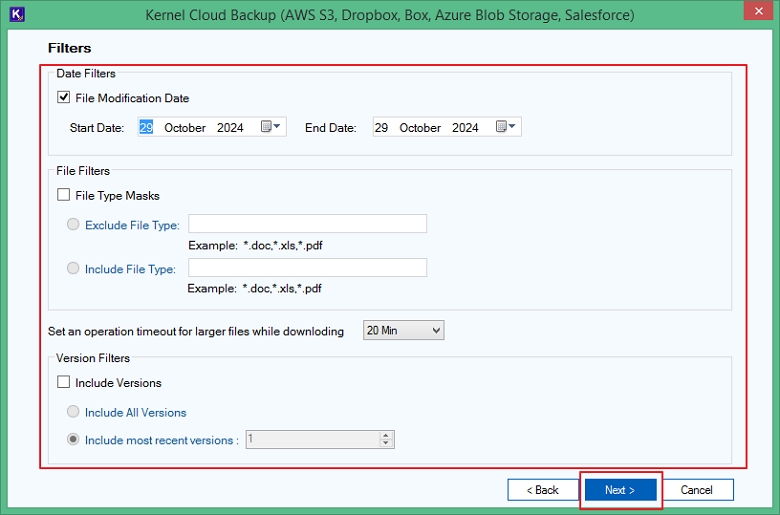Enable File Type Masks checkbox
Screen dimensions: 780x515
point(63,195)
